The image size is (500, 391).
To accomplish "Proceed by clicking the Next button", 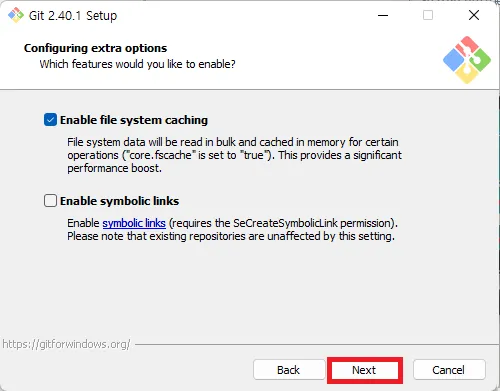I will 365,370.
